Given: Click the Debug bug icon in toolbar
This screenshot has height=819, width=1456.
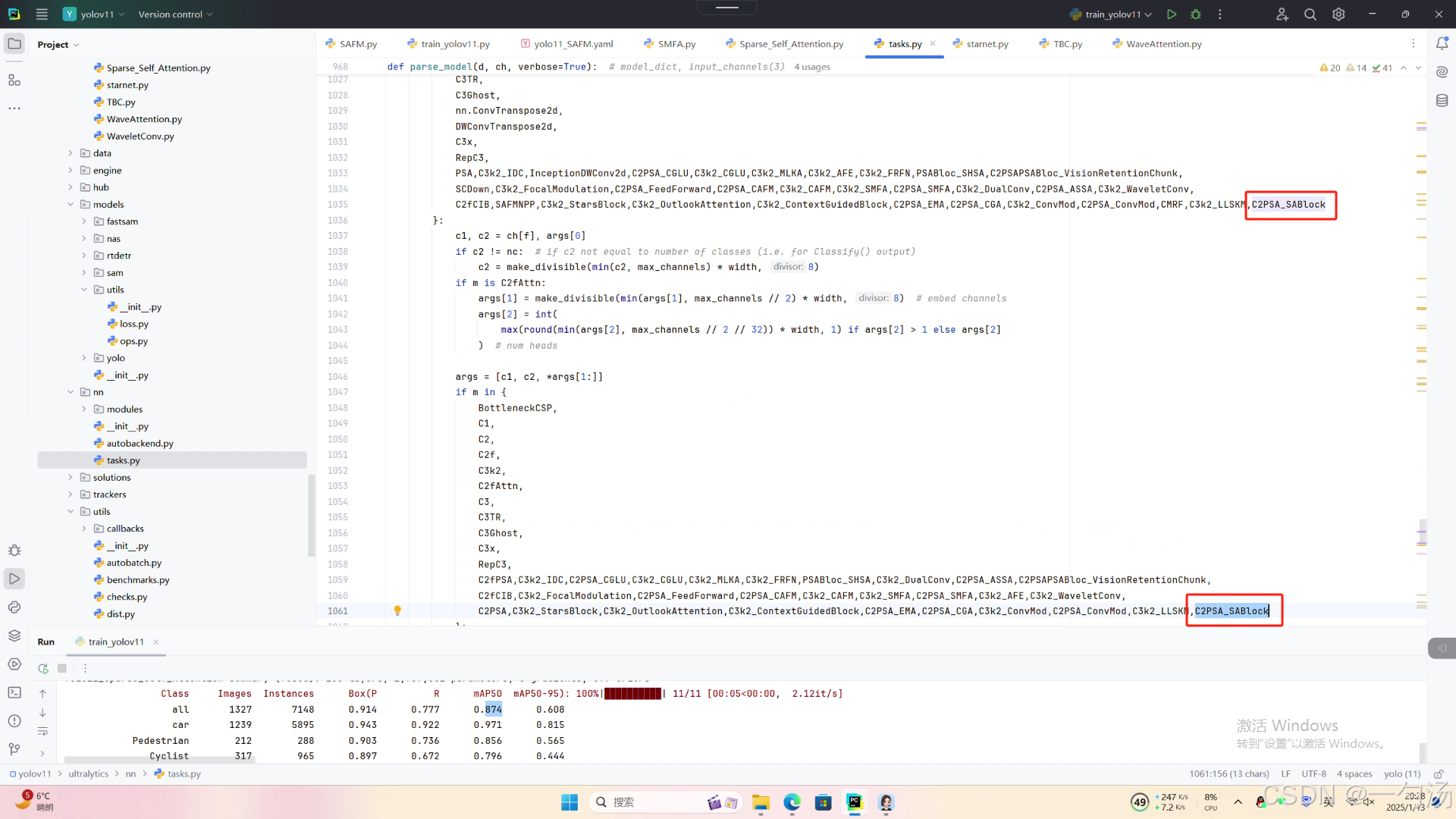Looking at the screenshot, I should coord(1196,14).
